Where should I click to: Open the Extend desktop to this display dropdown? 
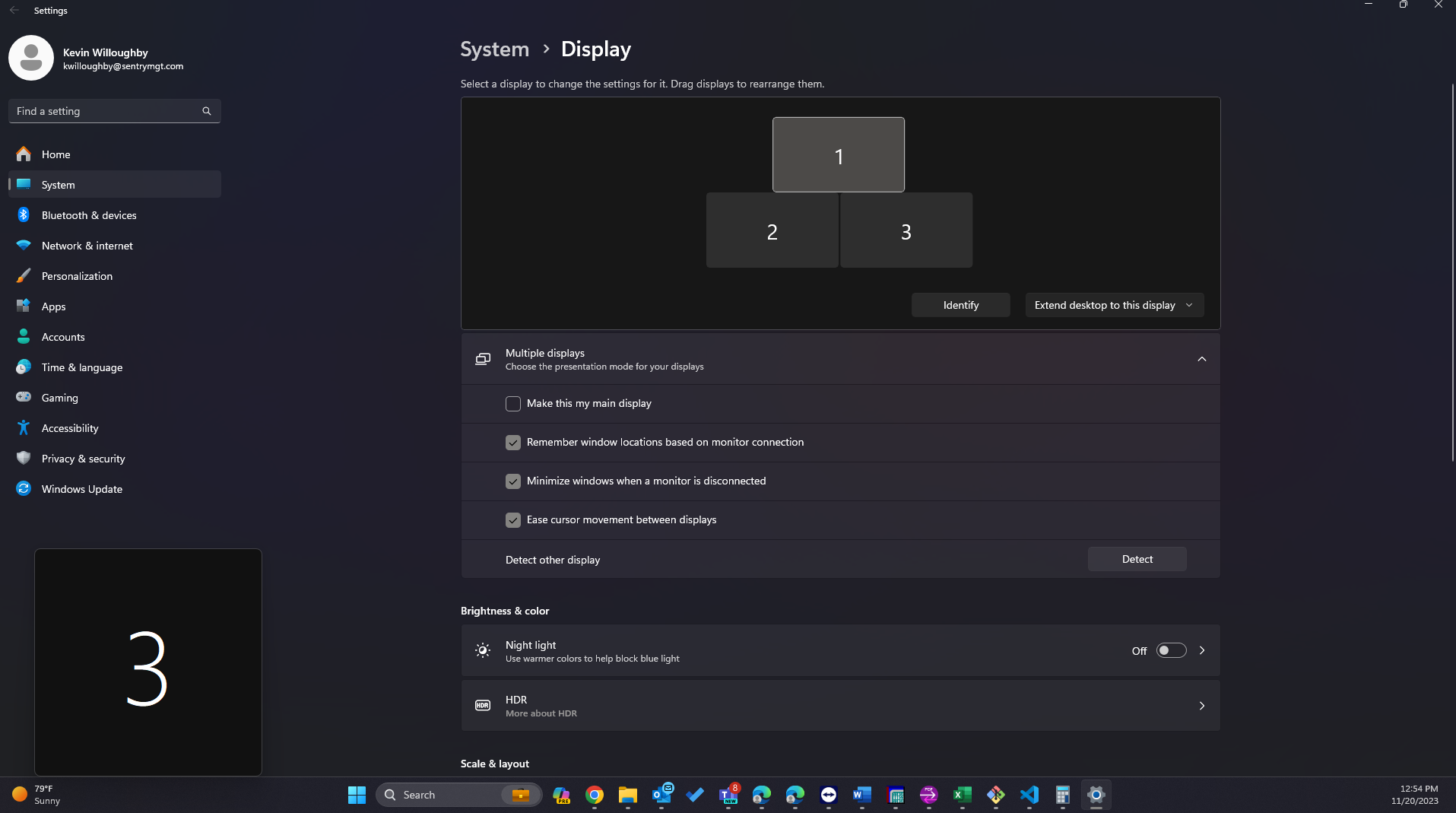1113,305
